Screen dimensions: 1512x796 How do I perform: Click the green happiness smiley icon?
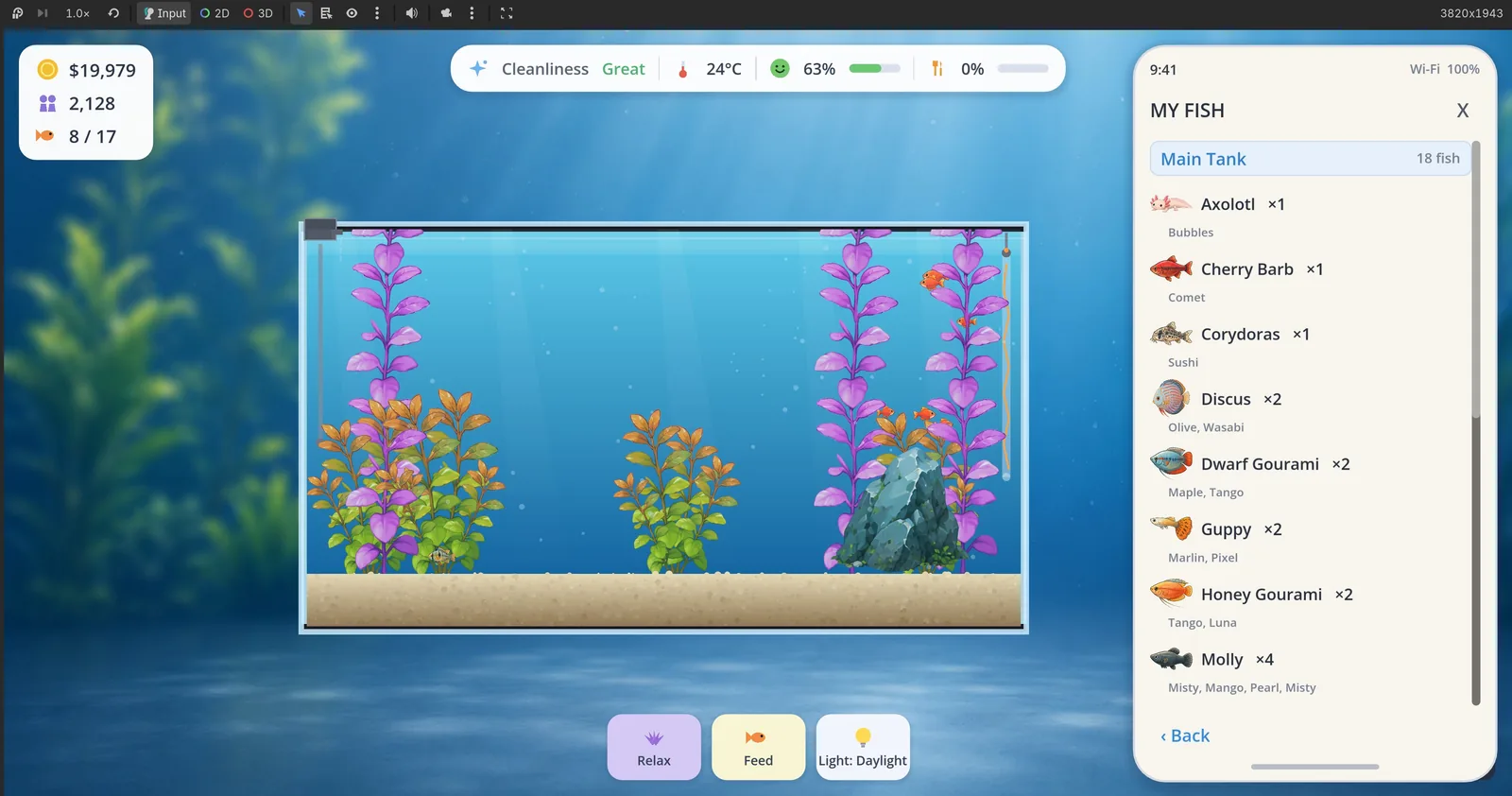[x=780, y=68]
